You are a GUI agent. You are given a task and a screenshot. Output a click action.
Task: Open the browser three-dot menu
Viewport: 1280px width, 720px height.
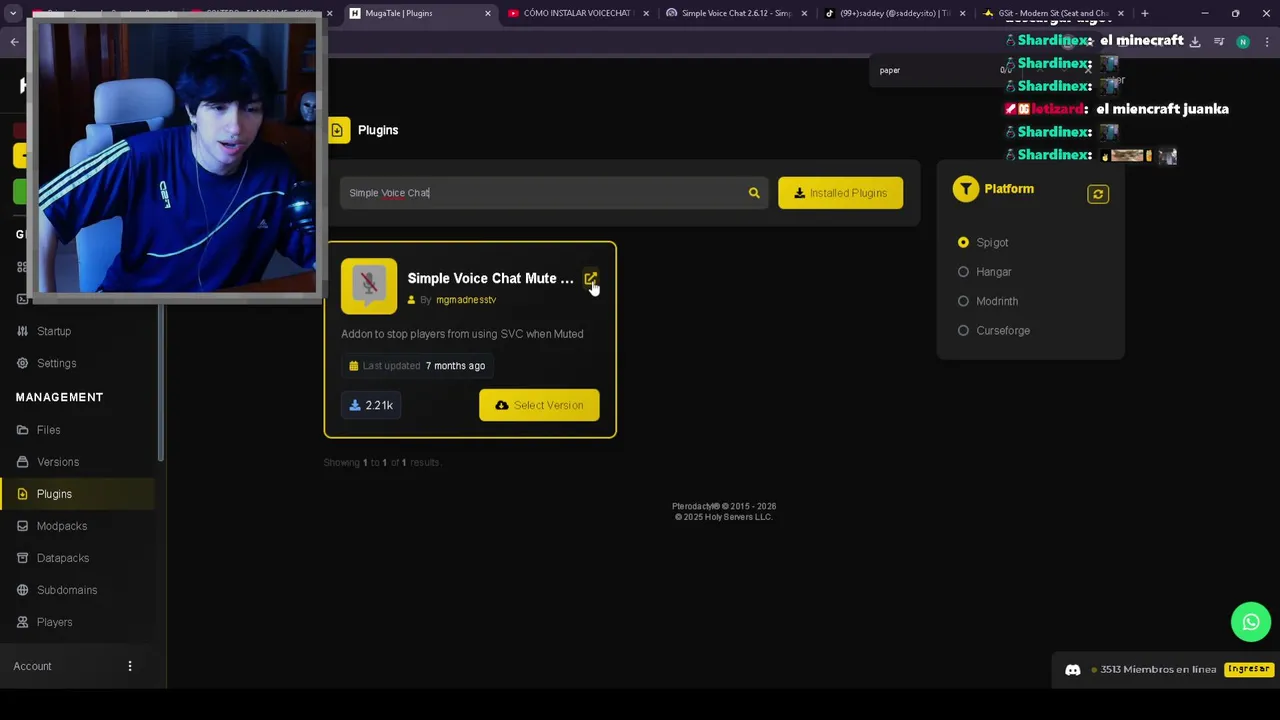click(x=1266, y=42)
